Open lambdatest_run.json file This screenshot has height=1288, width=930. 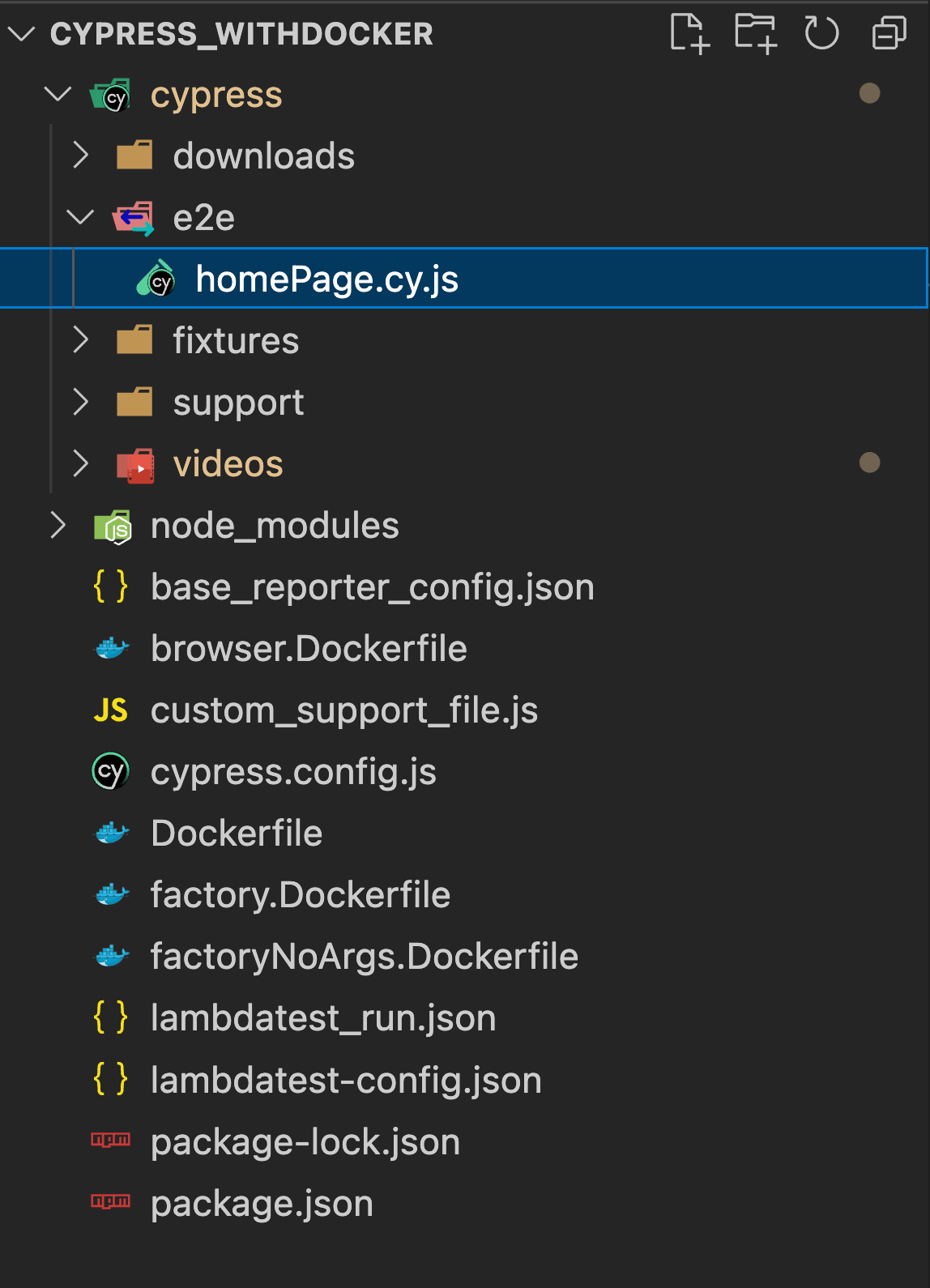pos(323,1018)
